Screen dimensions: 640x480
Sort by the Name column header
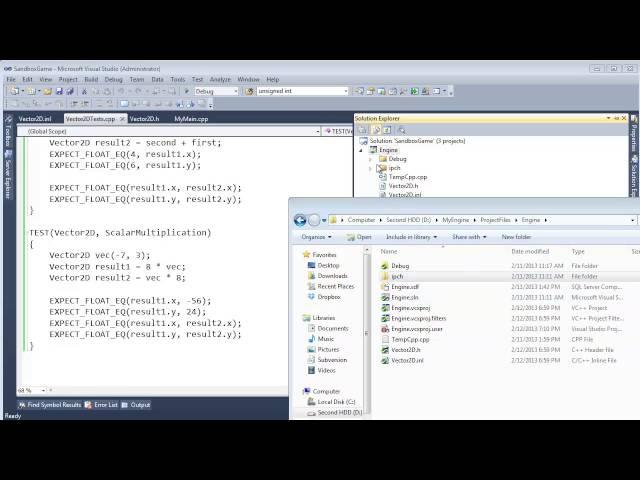pos(389,251)
